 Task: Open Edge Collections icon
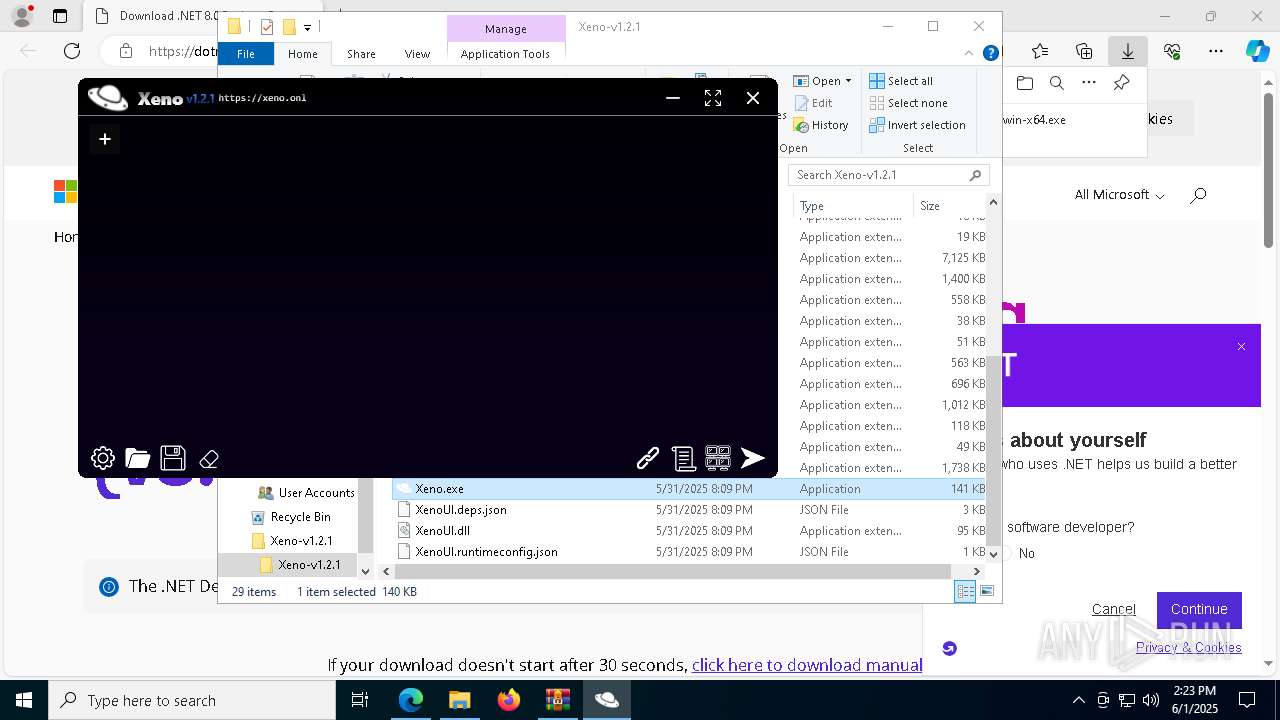point(1084,51)
